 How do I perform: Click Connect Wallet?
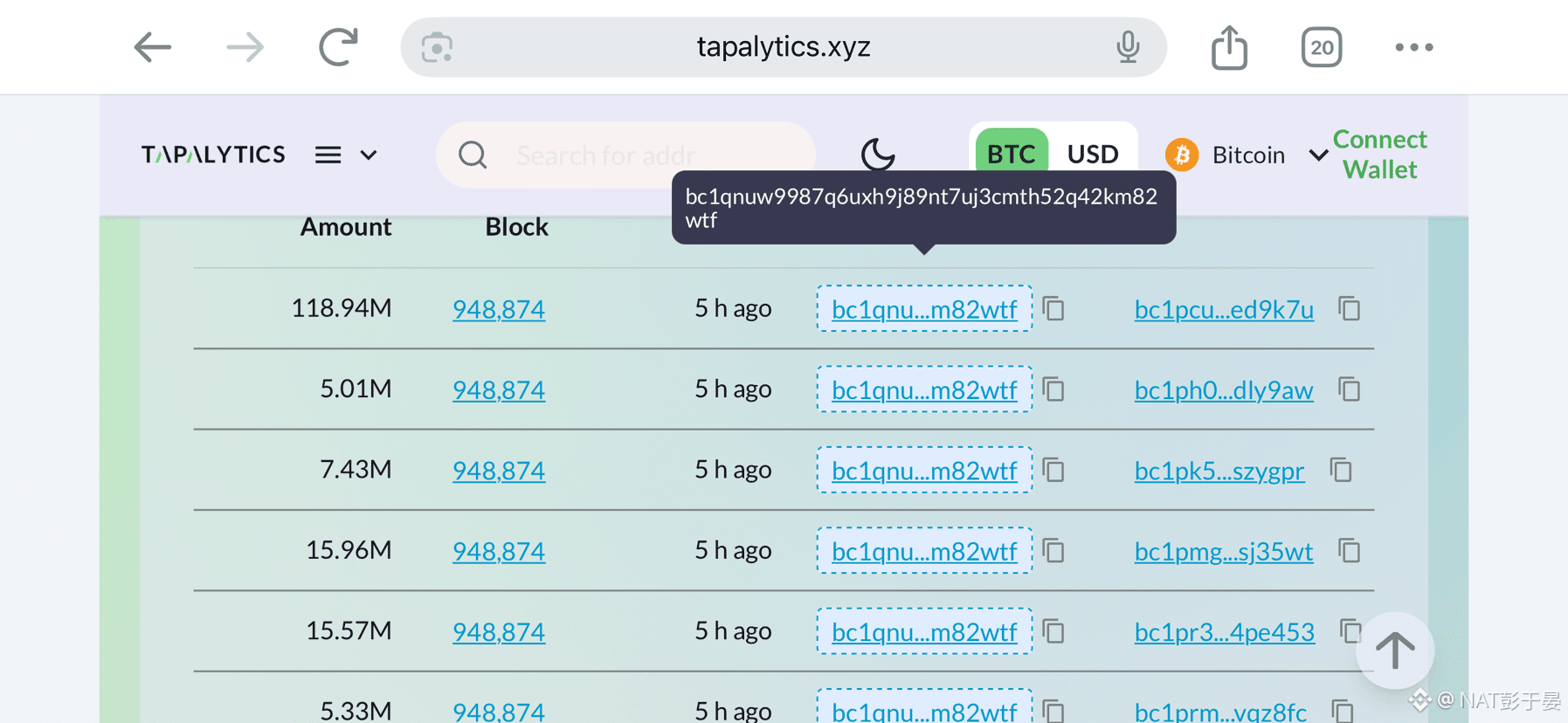[1379, 155]
